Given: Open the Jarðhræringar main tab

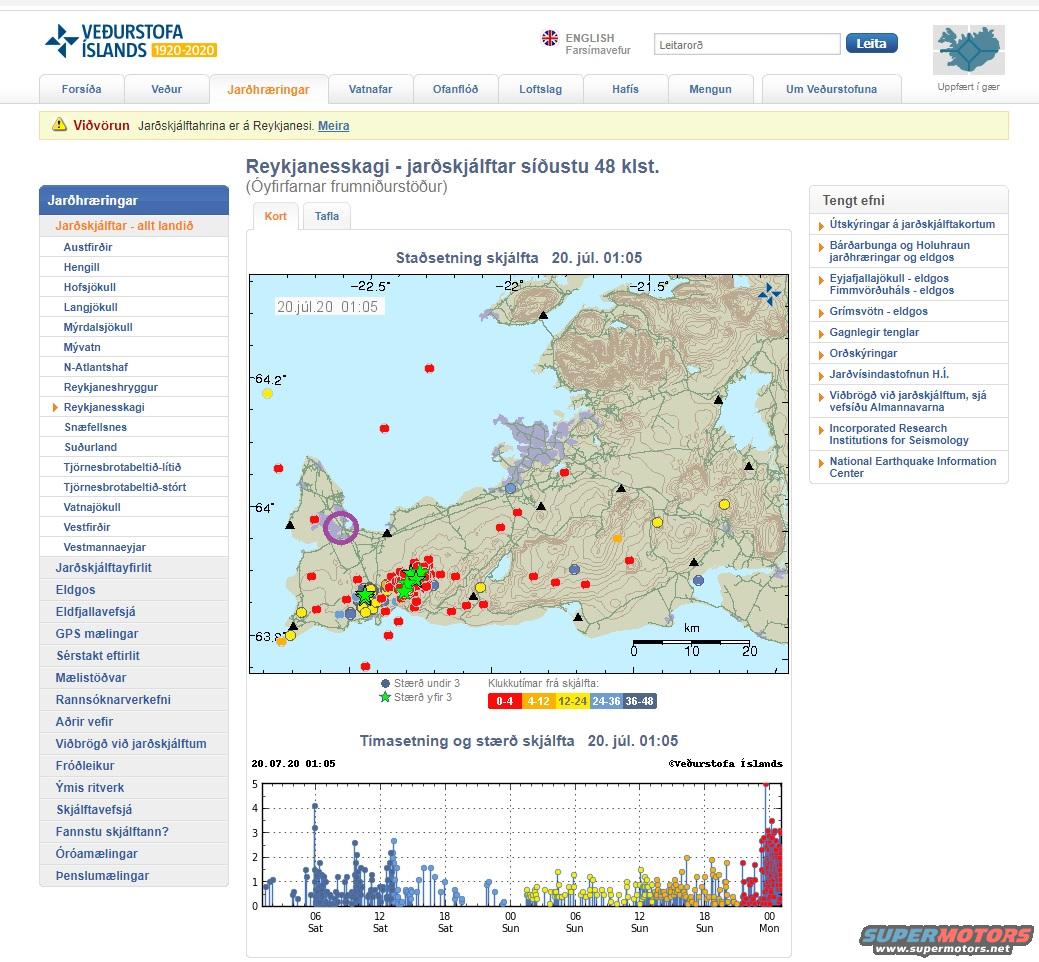Looking at the screenshot, I should 268,89.
